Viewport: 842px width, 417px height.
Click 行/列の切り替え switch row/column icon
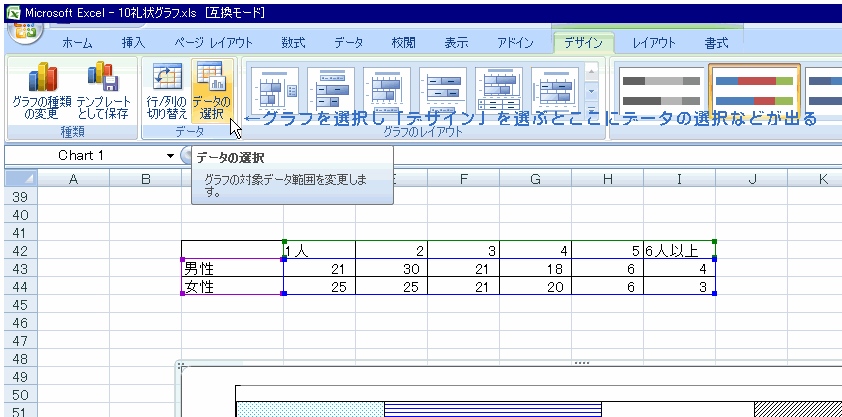click(x=166, y=92)
